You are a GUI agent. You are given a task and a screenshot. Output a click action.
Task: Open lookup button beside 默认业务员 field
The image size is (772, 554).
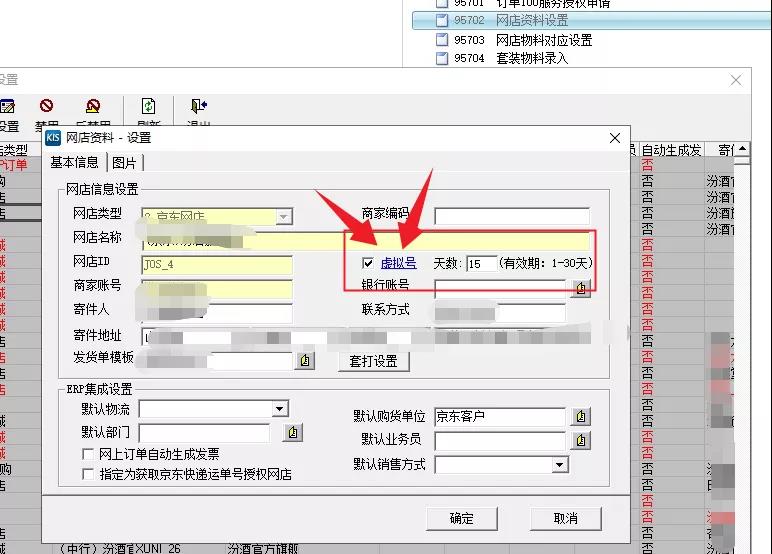(581, 440)
